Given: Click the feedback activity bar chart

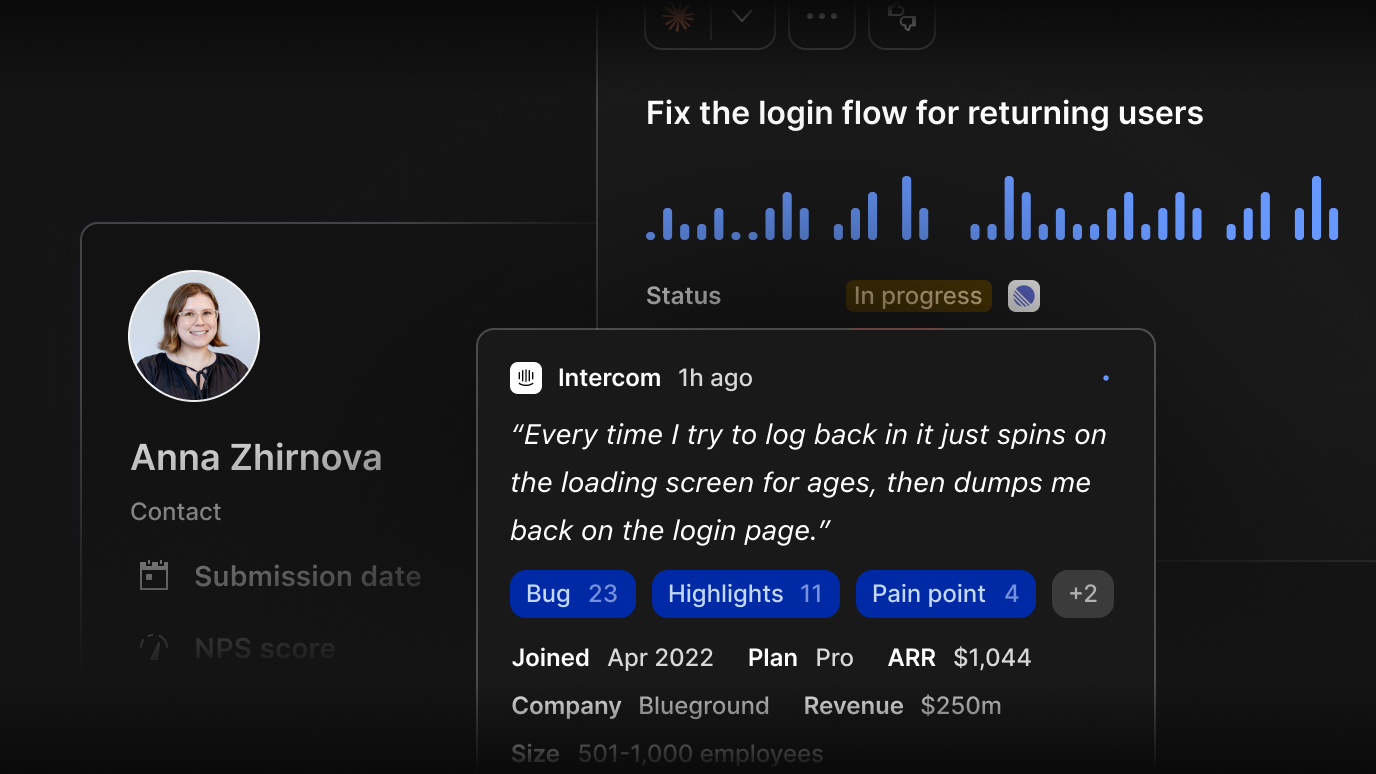Looking at the screenshot, I should pos(992,208).
